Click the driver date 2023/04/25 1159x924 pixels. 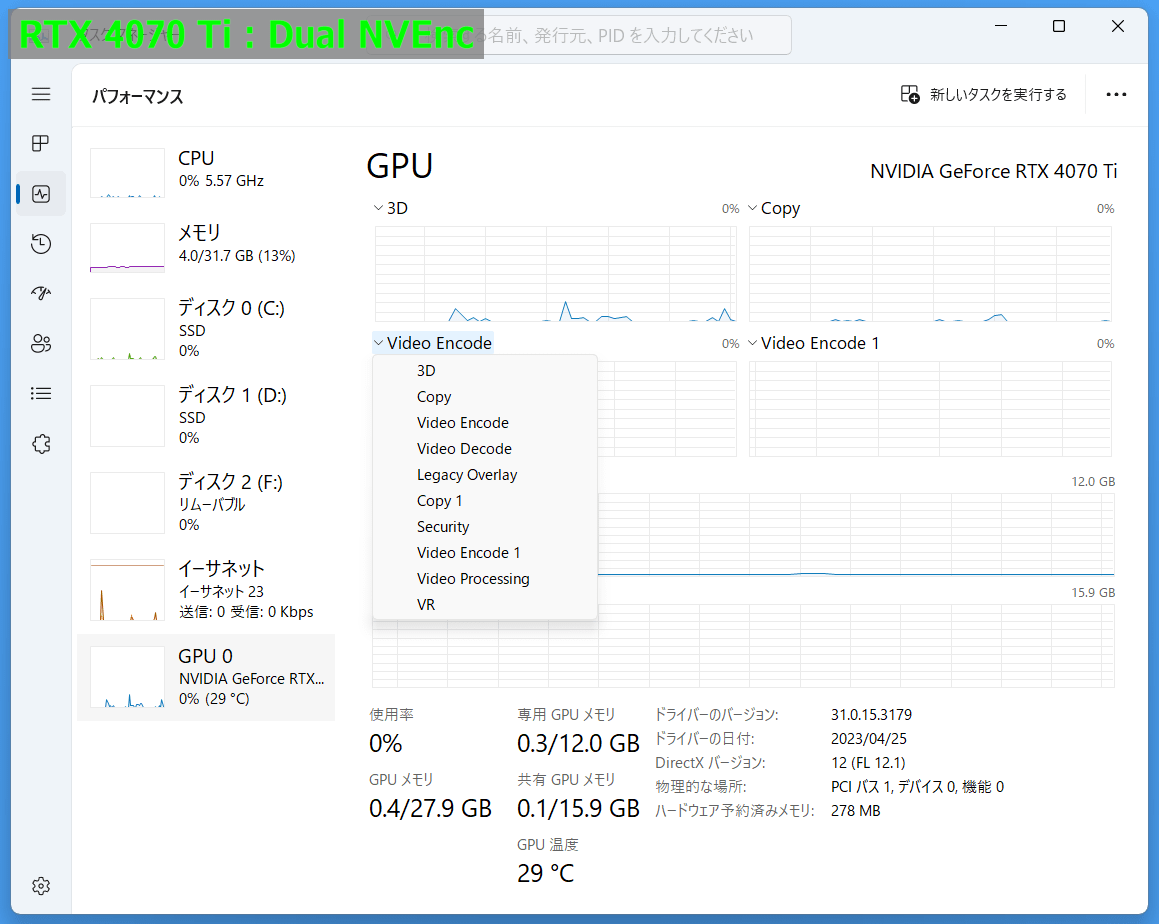click(x=869, y=738)
